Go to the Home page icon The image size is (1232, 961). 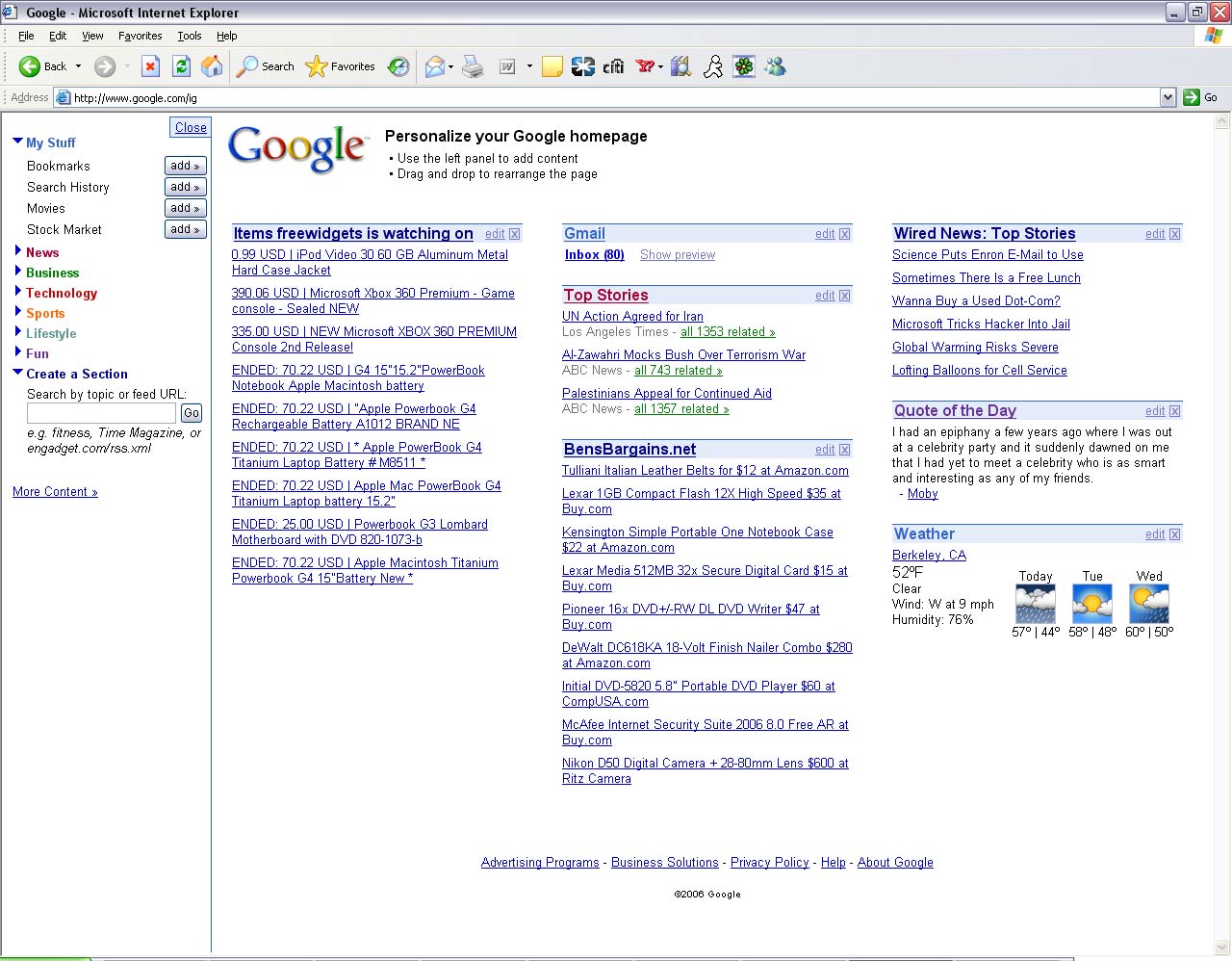click(212, 66)
